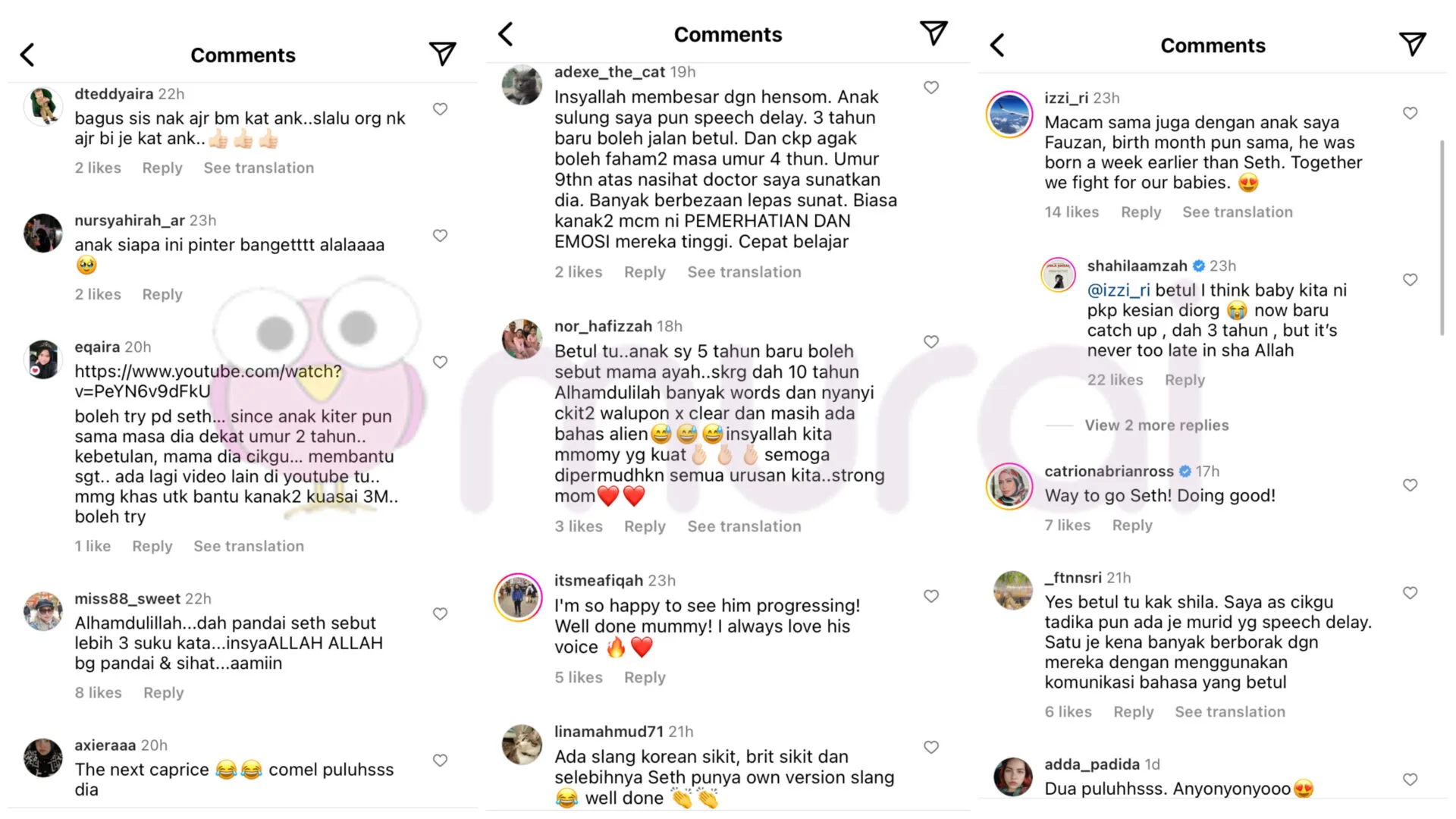See translation of adexe_the_cat's comment
Screen dimensions: 1456x819
coord(744,272)
